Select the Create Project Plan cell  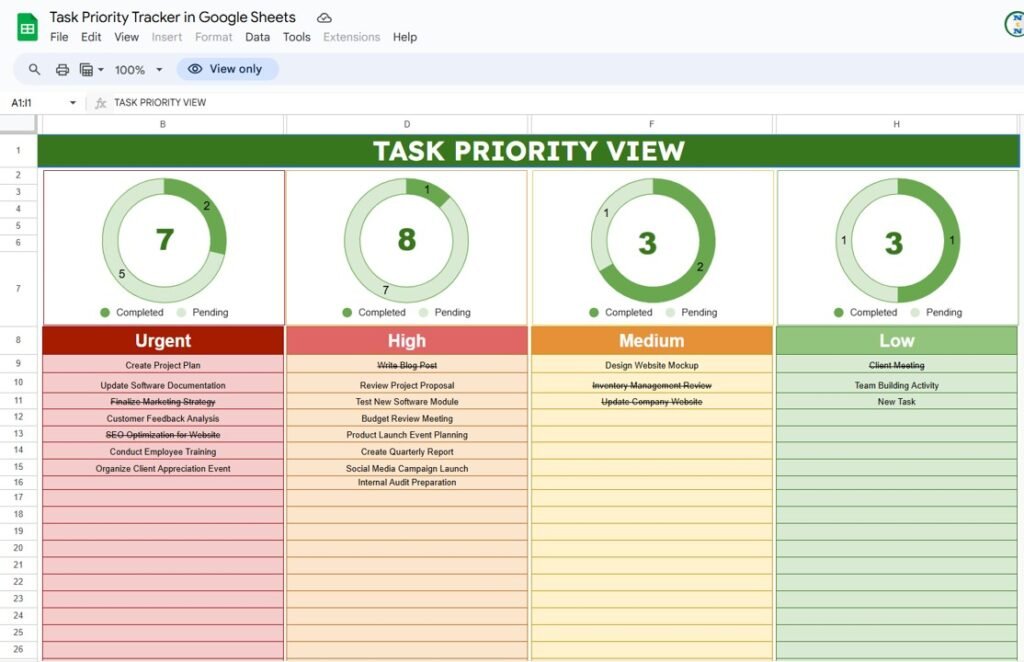(163, 364)
